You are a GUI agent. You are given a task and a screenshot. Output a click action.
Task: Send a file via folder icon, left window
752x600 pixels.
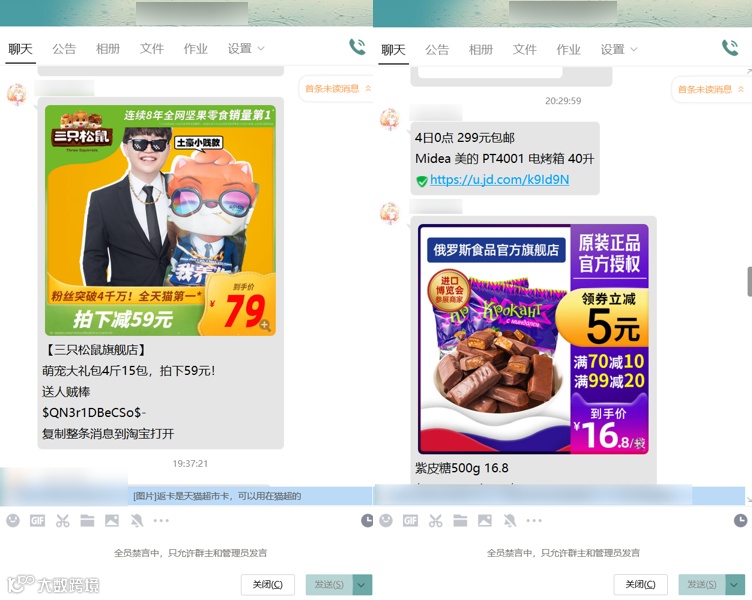tap(87, 520)
